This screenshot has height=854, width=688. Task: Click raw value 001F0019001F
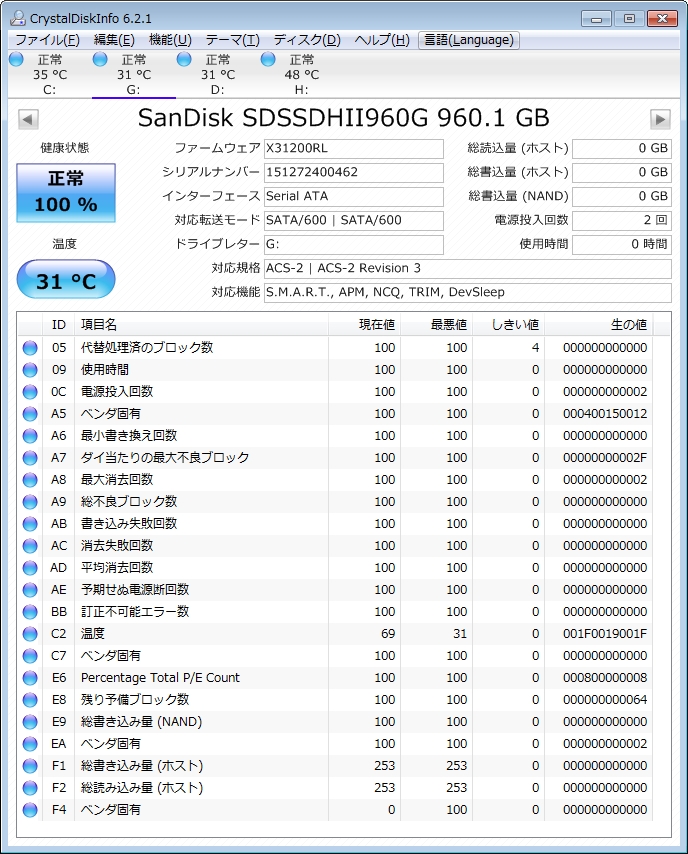pyautogui.click(x=605, y=634)
